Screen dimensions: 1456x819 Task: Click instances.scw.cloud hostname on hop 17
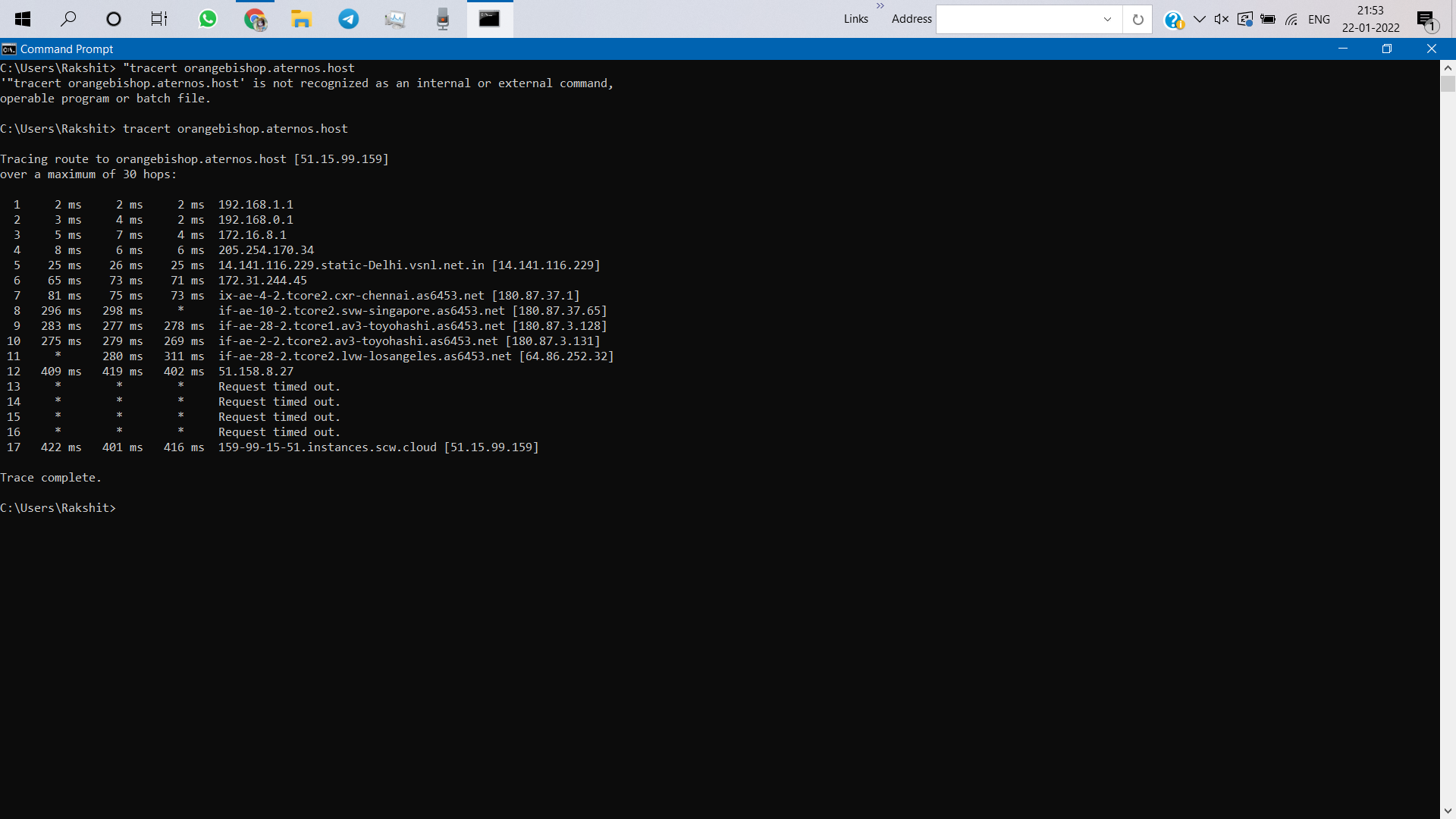(x=328, y=447)
